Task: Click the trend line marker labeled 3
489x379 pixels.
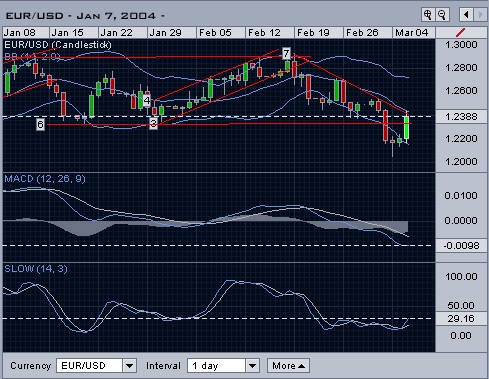Action: tap(153, 124)
